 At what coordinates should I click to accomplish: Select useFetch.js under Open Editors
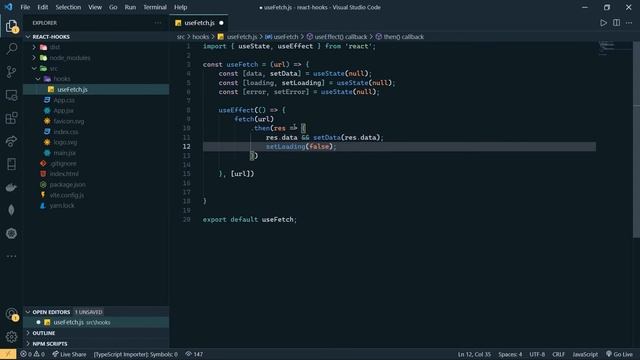96,322
